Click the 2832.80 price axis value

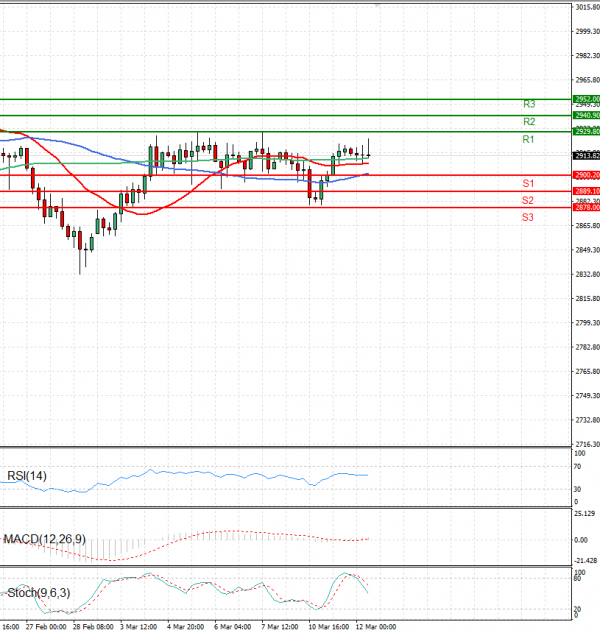point(587,274)
